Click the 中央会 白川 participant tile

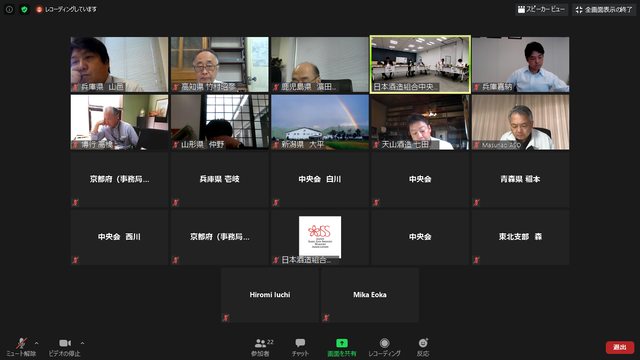point(320,180)
